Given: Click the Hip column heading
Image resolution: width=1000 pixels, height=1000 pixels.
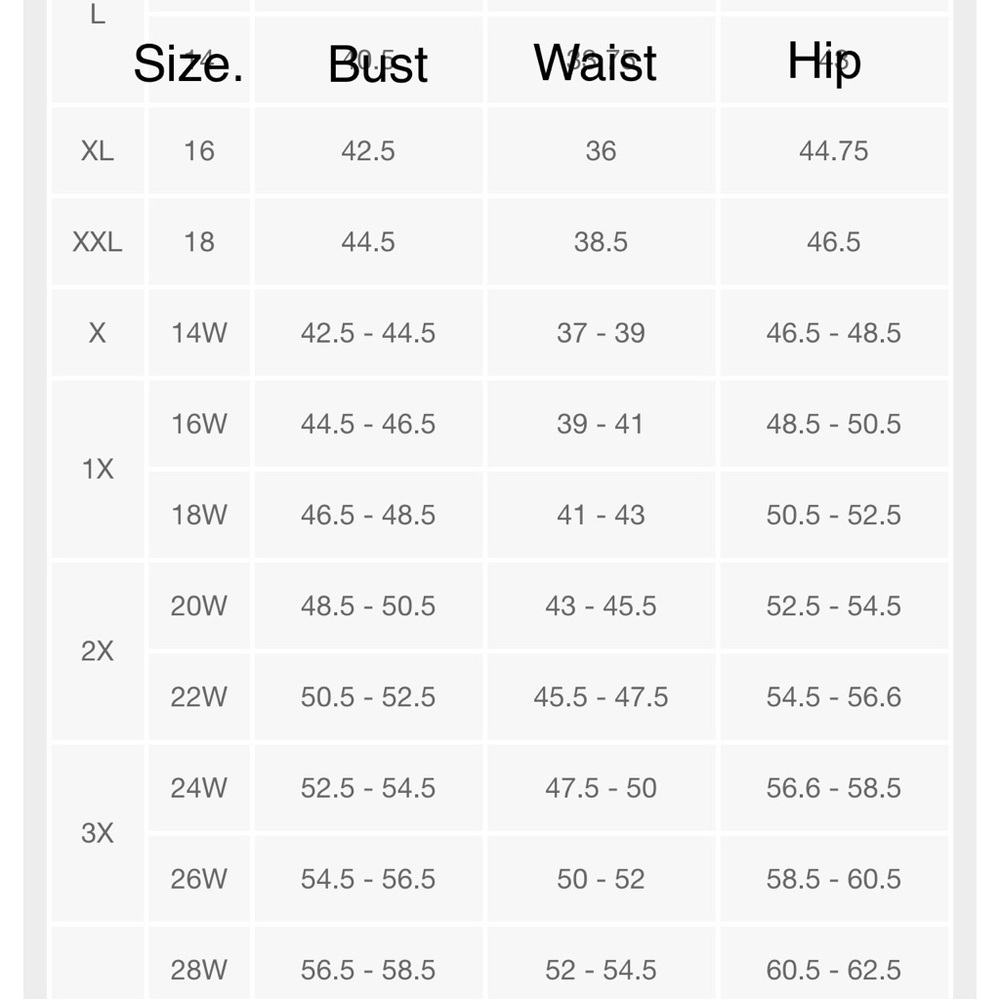Looking at the screenshot, I should pyautogui.click(x=824, y=61).
